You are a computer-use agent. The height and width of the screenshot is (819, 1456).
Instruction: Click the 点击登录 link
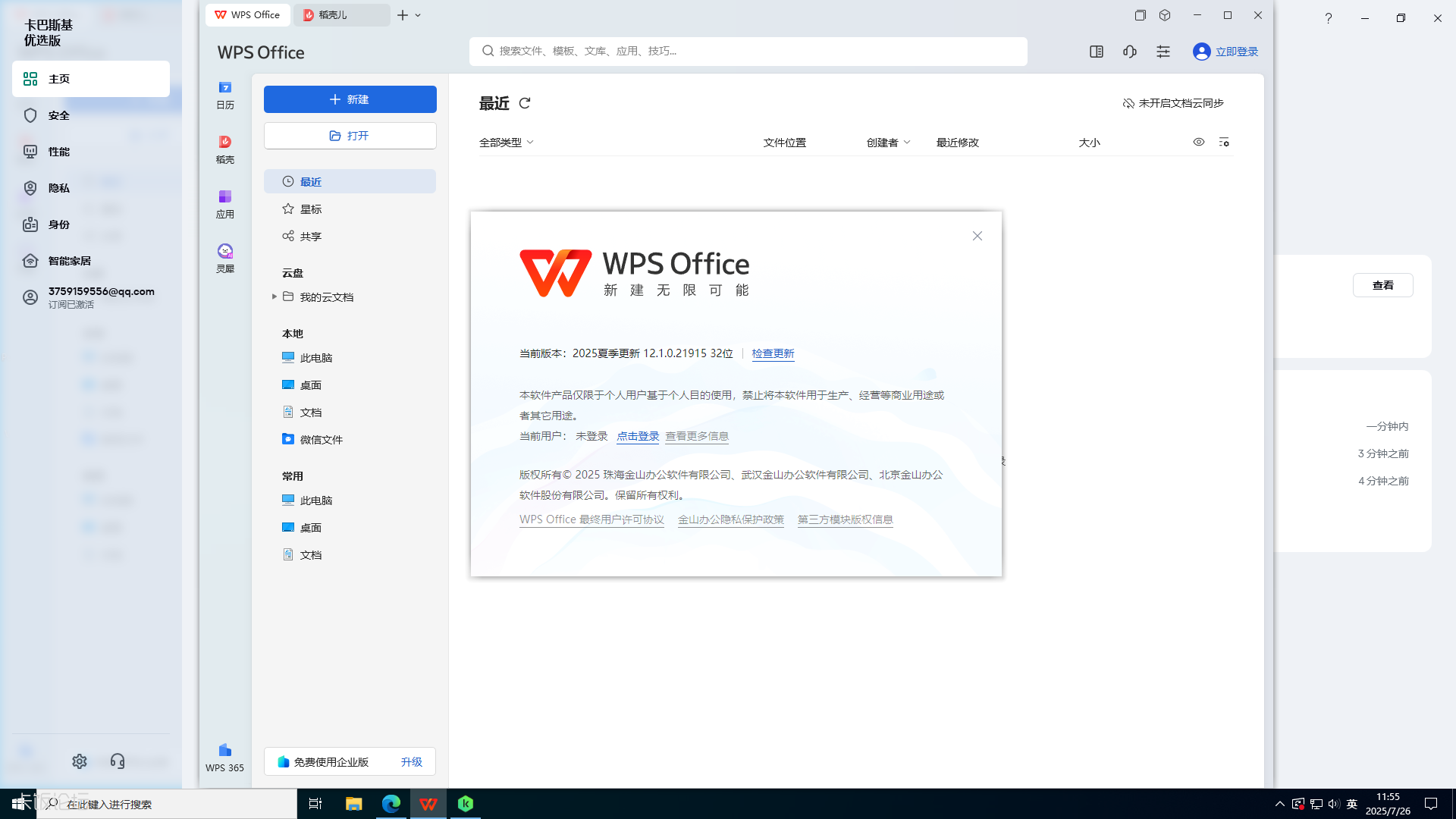pyautogui.click(x=638, y=436)
